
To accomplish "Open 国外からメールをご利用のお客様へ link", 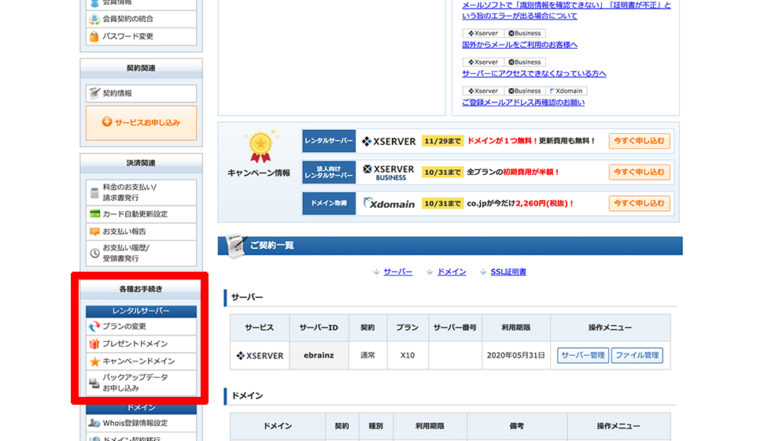I will pos(520,45).
